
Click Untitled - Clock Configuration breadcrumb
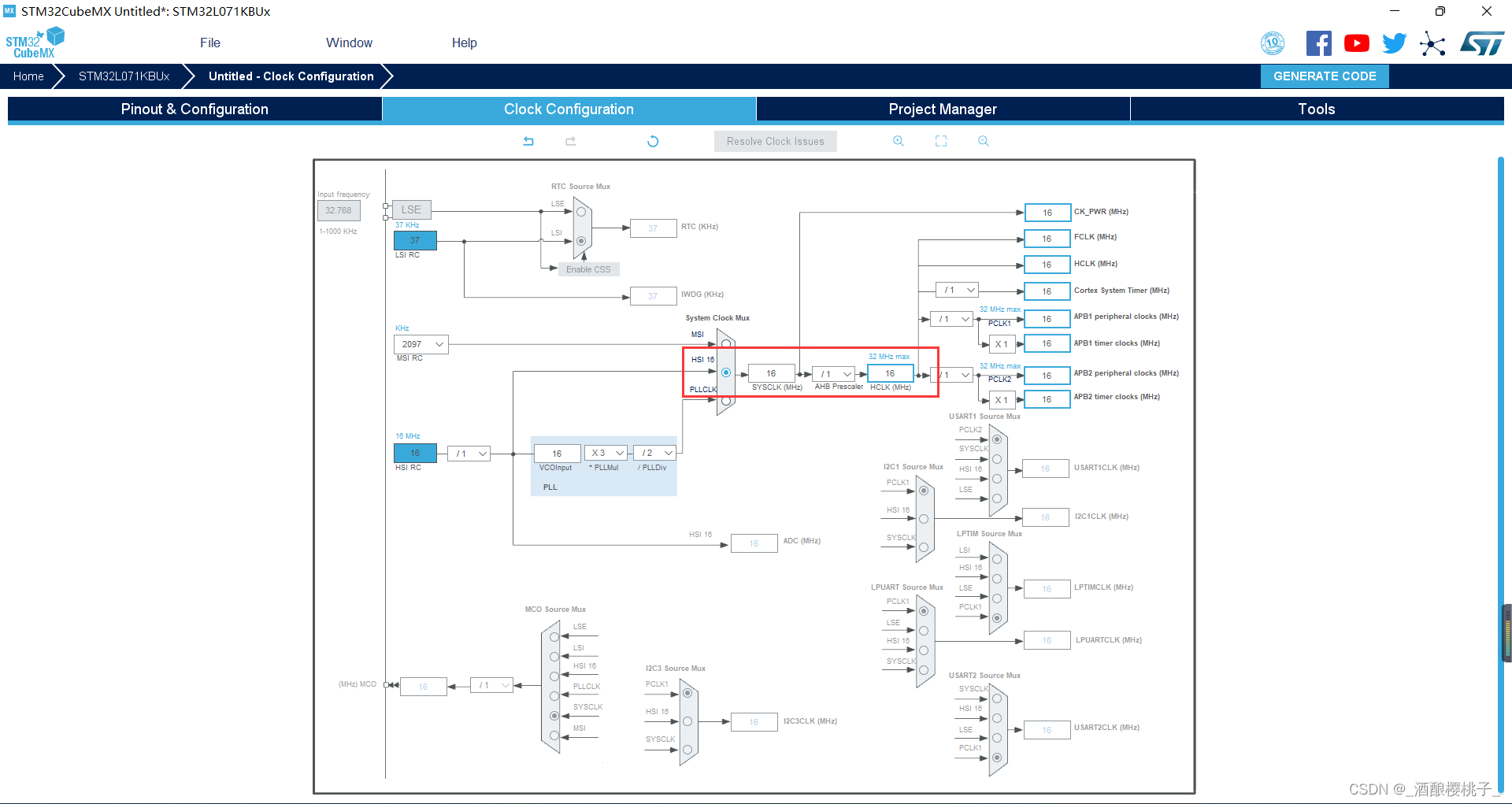(291, 76)
